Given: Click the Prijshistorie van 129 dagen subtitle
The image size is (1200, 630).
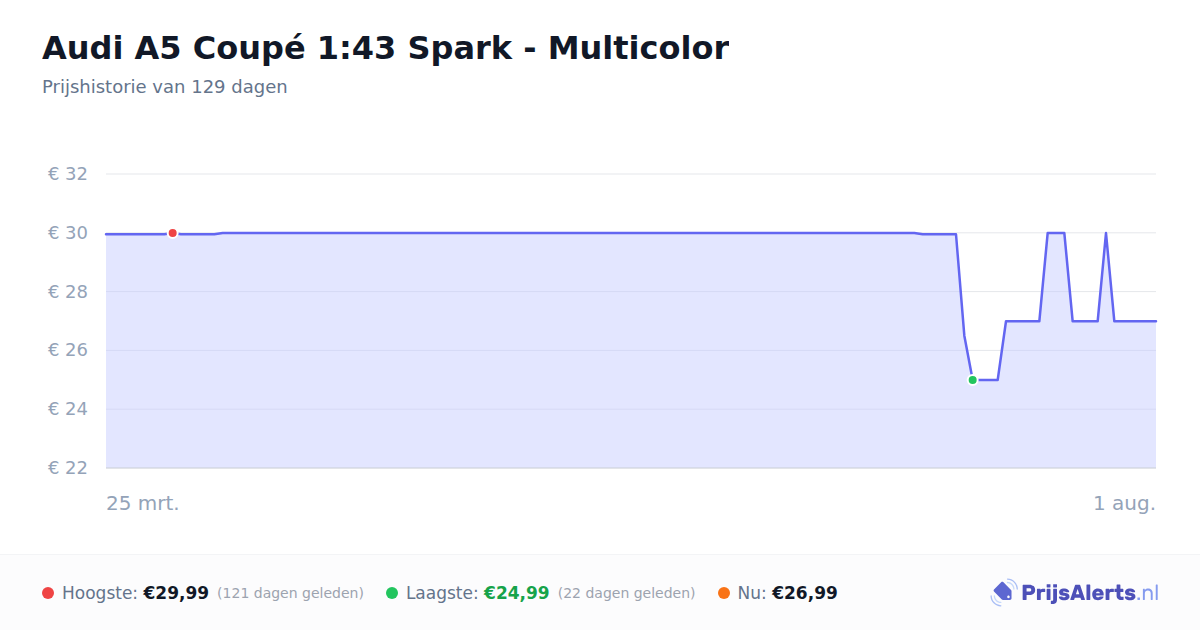Looking at the screenshot, I should click(165, 87).
